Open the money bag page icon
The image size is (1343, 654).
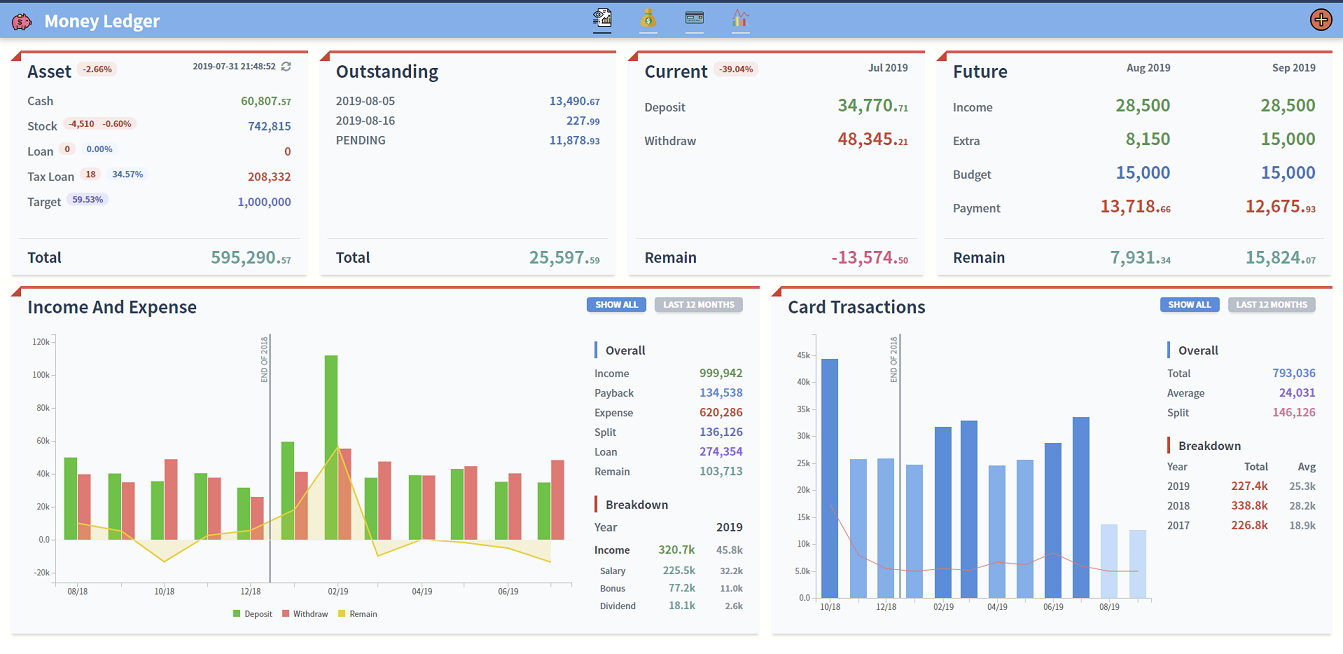tap(648, 18)
